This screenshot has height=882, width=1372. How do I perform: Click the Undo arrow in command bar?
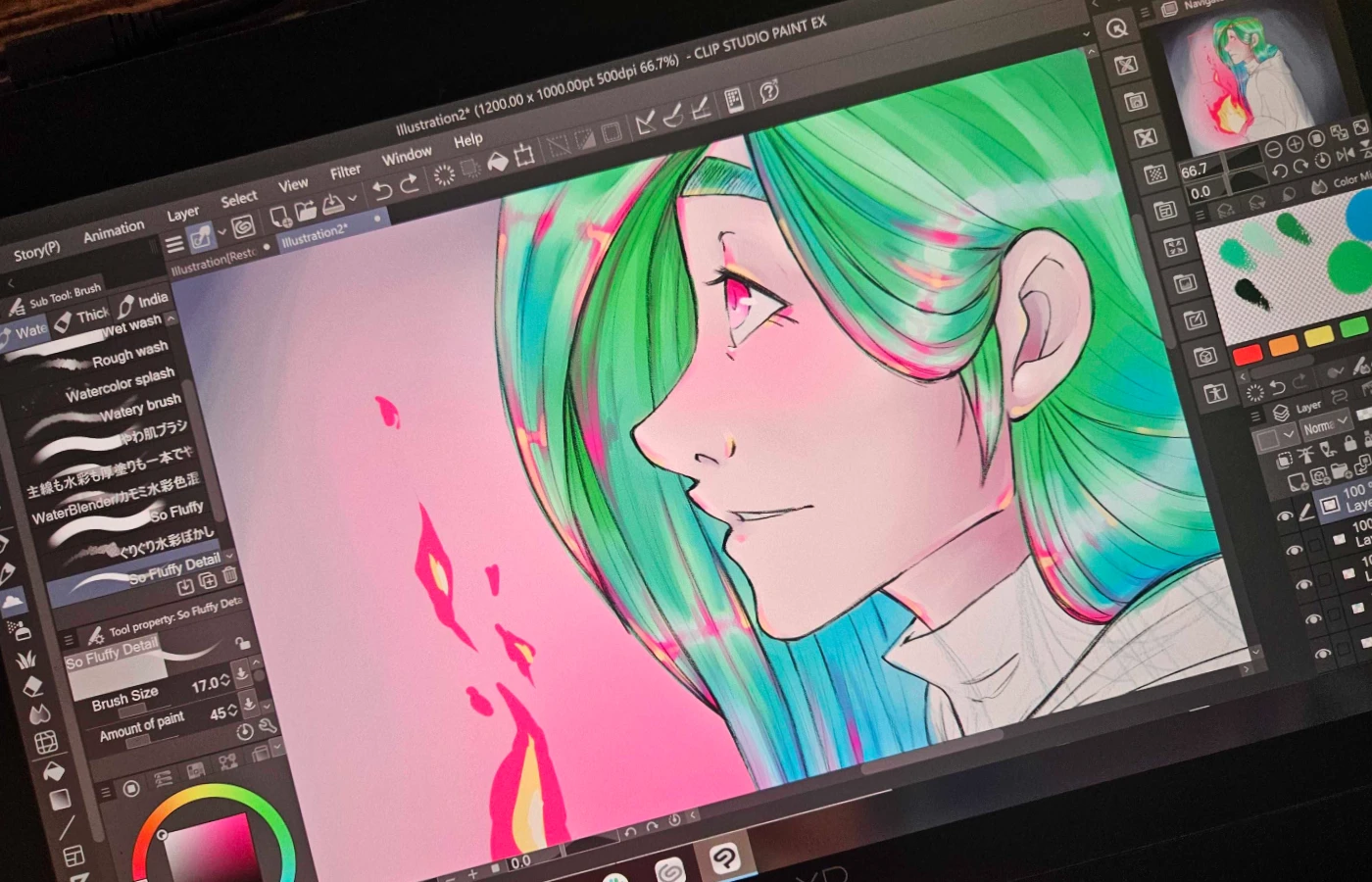(382, 189)
